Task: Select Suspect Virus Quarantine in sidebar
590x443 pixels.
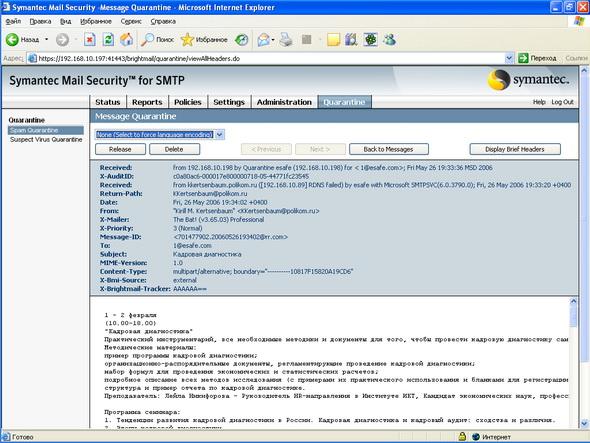Action: click(46, 139)
